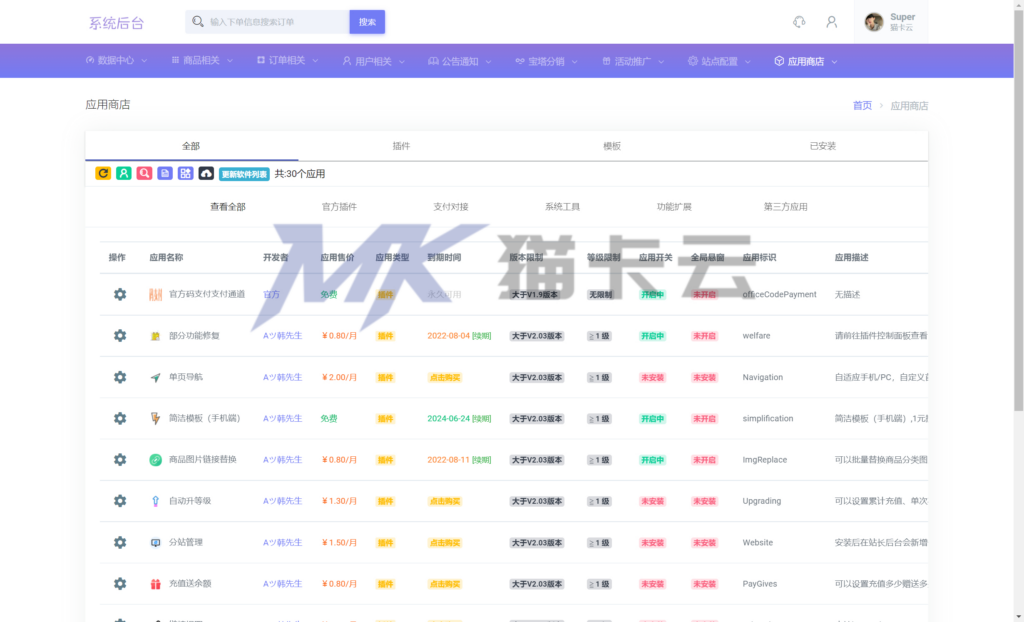
Task: Open settings gear for 简洁模板(手机端)
Action: pyautogui.click(x=120, y=418)
